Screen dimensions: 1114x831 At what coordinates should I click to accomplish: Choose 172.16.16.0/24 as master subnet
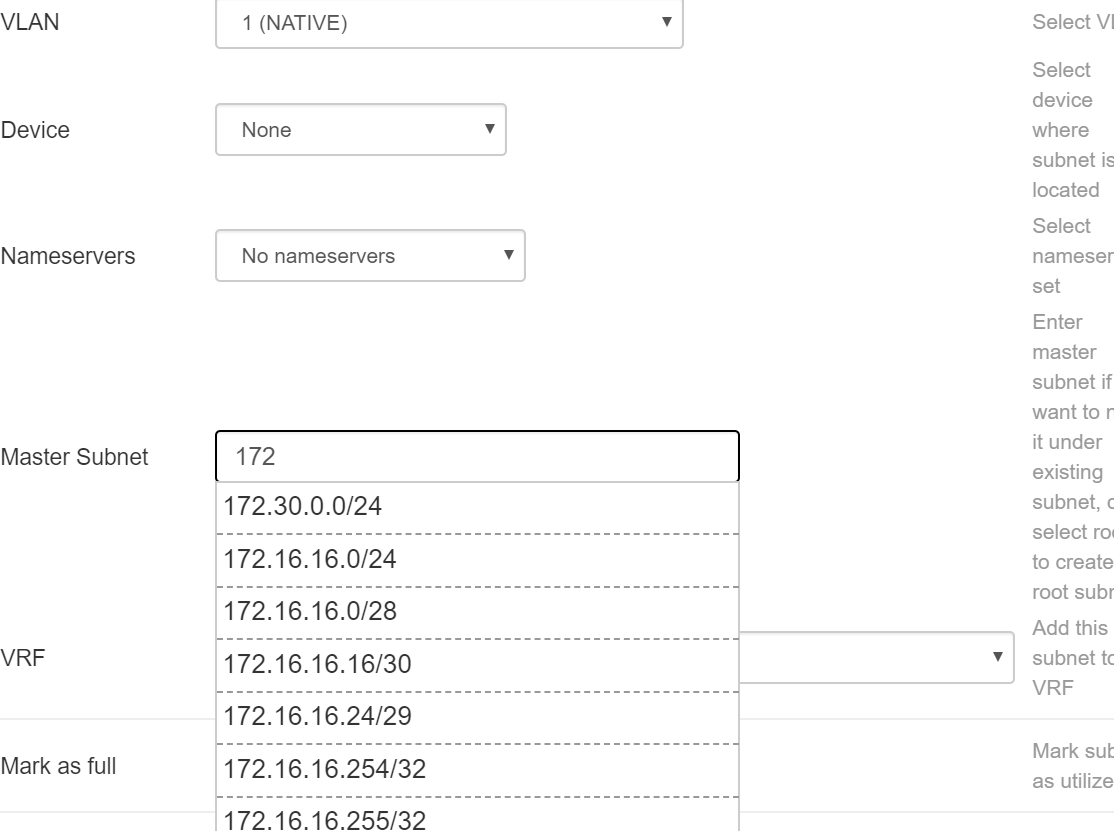coord(400,559)
